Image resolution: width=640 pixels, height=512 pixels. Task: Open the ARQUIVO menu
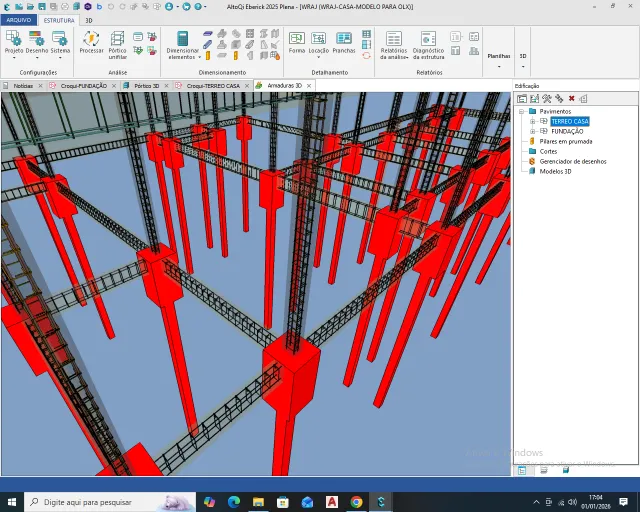pos(19,20)
